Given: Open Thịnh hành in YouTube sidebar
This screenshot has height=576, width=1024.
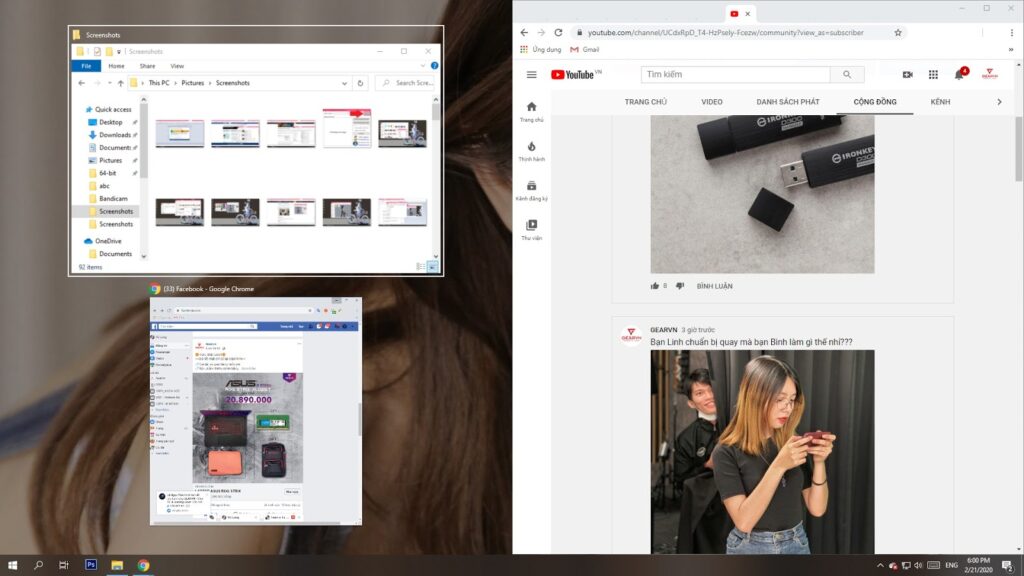Looking at the screenshot, I should (x=532, y=151).
